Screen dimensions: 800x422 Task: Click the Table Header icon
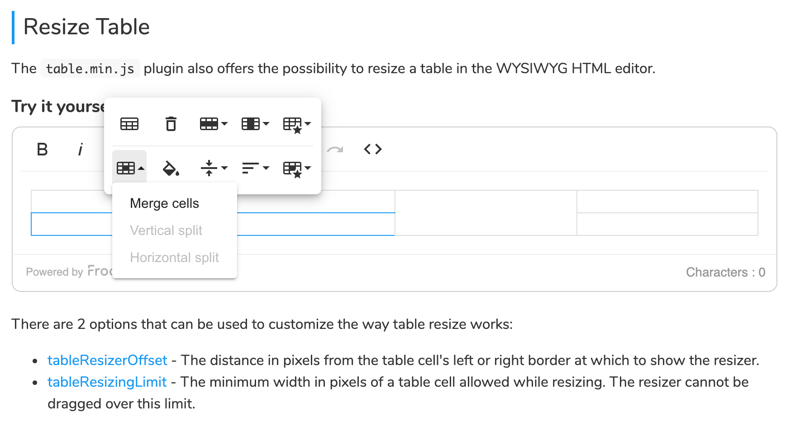[x=130, y=124]
